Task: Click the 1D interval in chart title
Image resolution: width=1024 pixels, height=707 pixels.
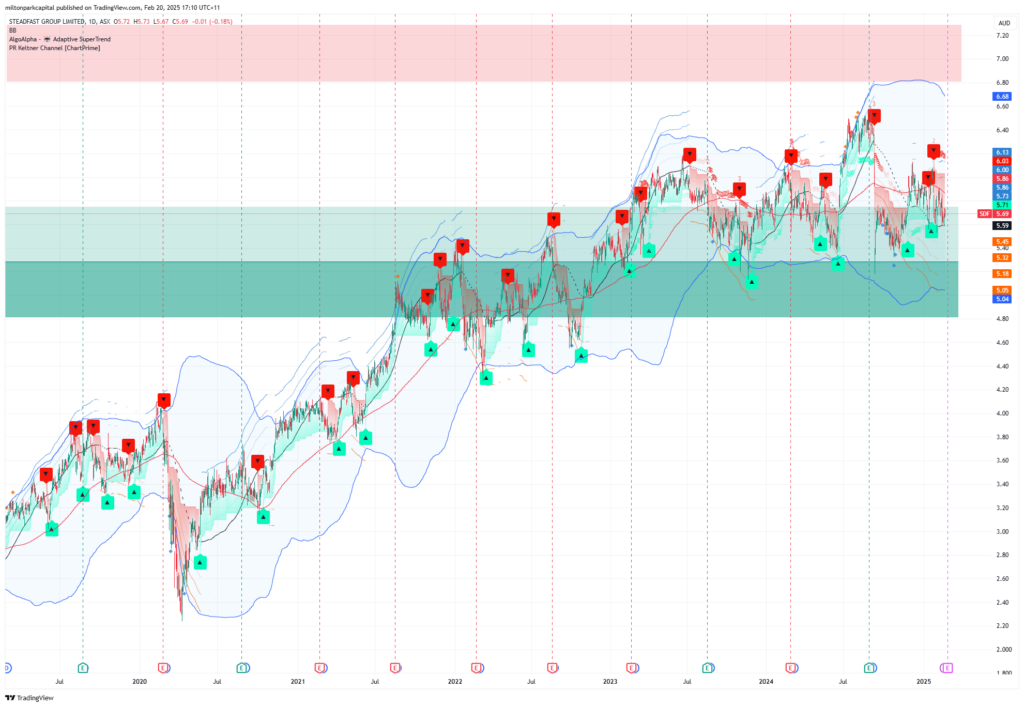Action: [93, 22]
